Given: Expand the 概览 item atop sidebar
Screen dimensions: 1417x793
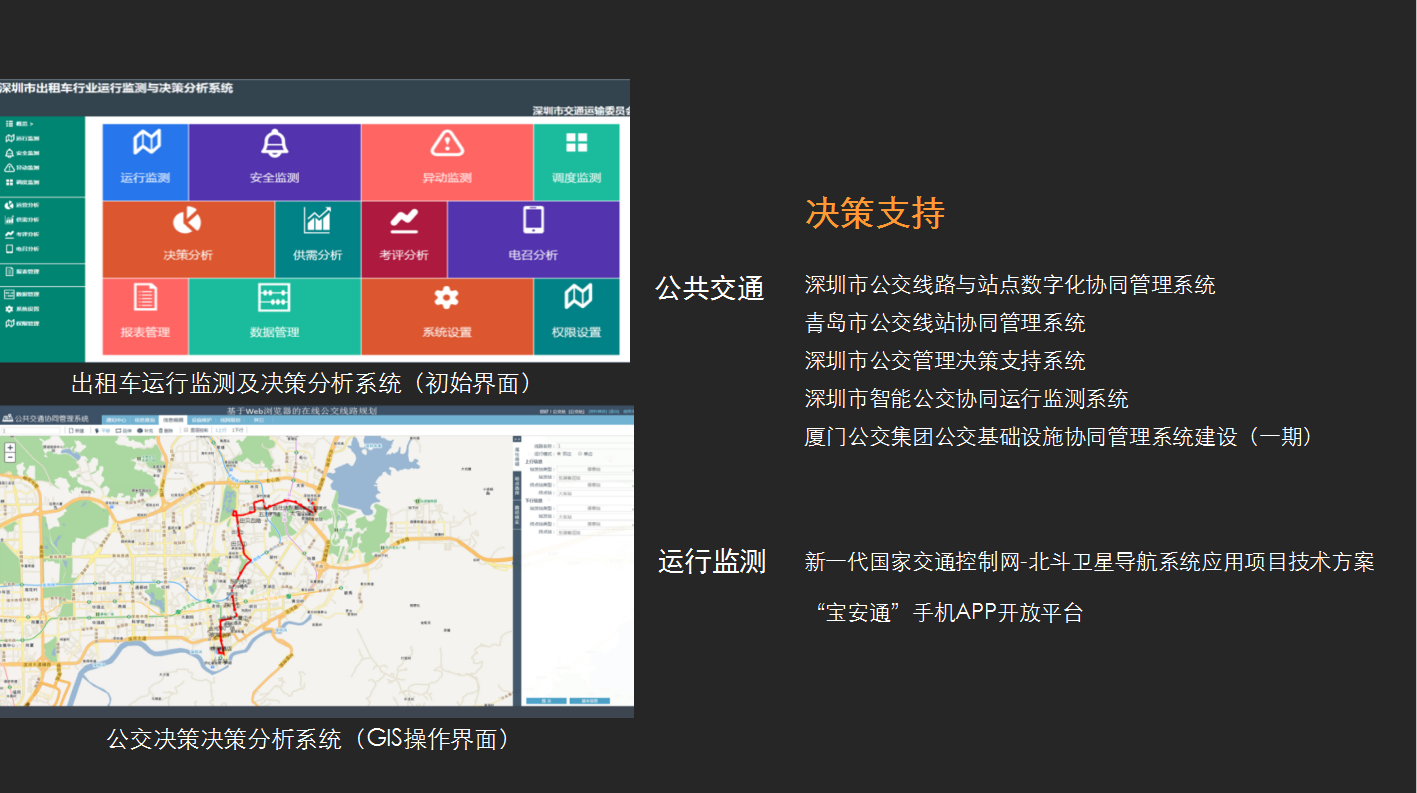Looking at the screenshot, I should pyautogui.click(x=20, y=124).
